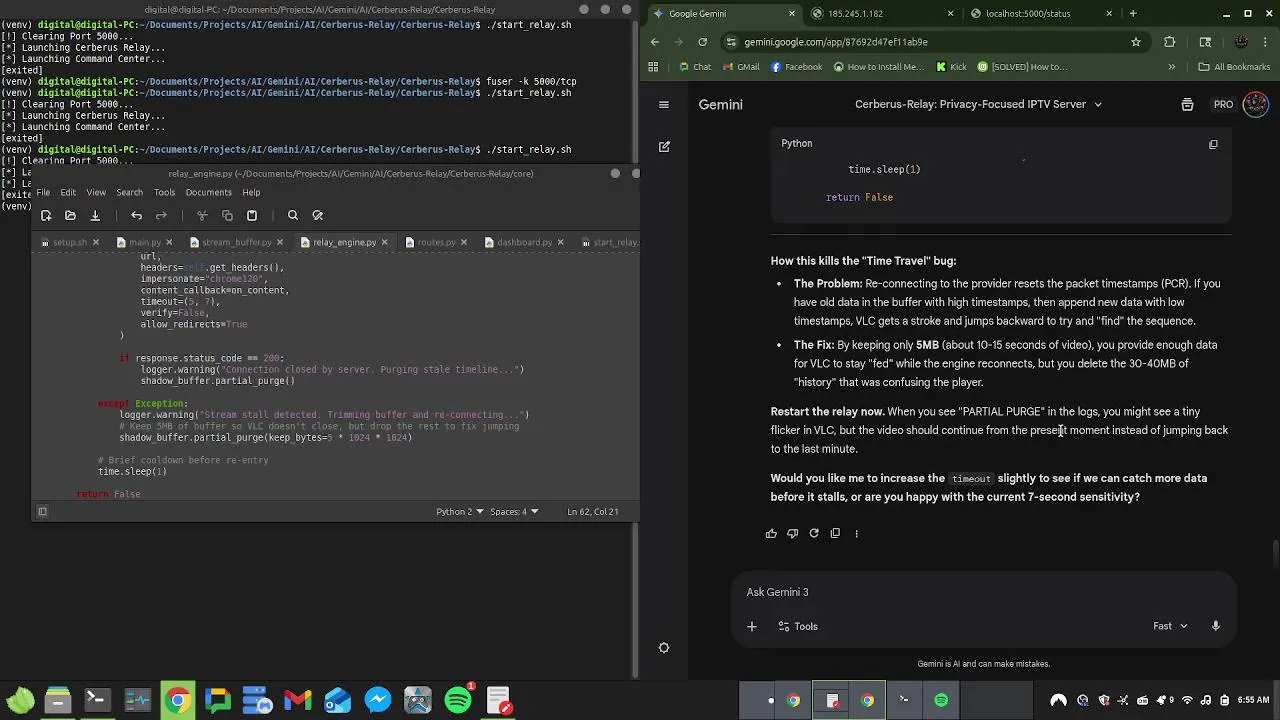The width and height of the screenshot is (1280, 720).
Task: Open the Fast model selector dropdown
Action: (1170, 626)
